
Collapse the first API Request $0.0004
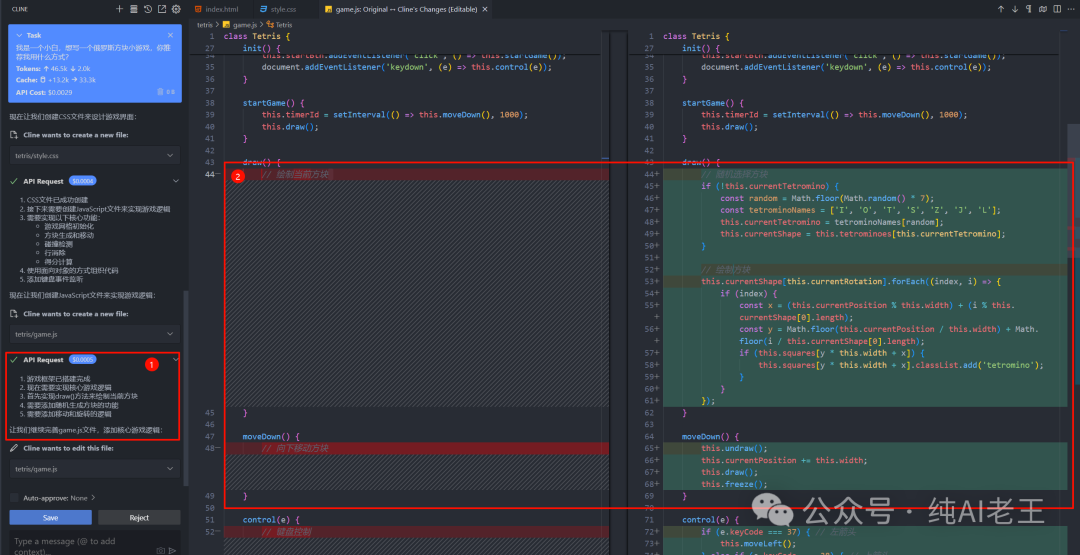(176, 181)
